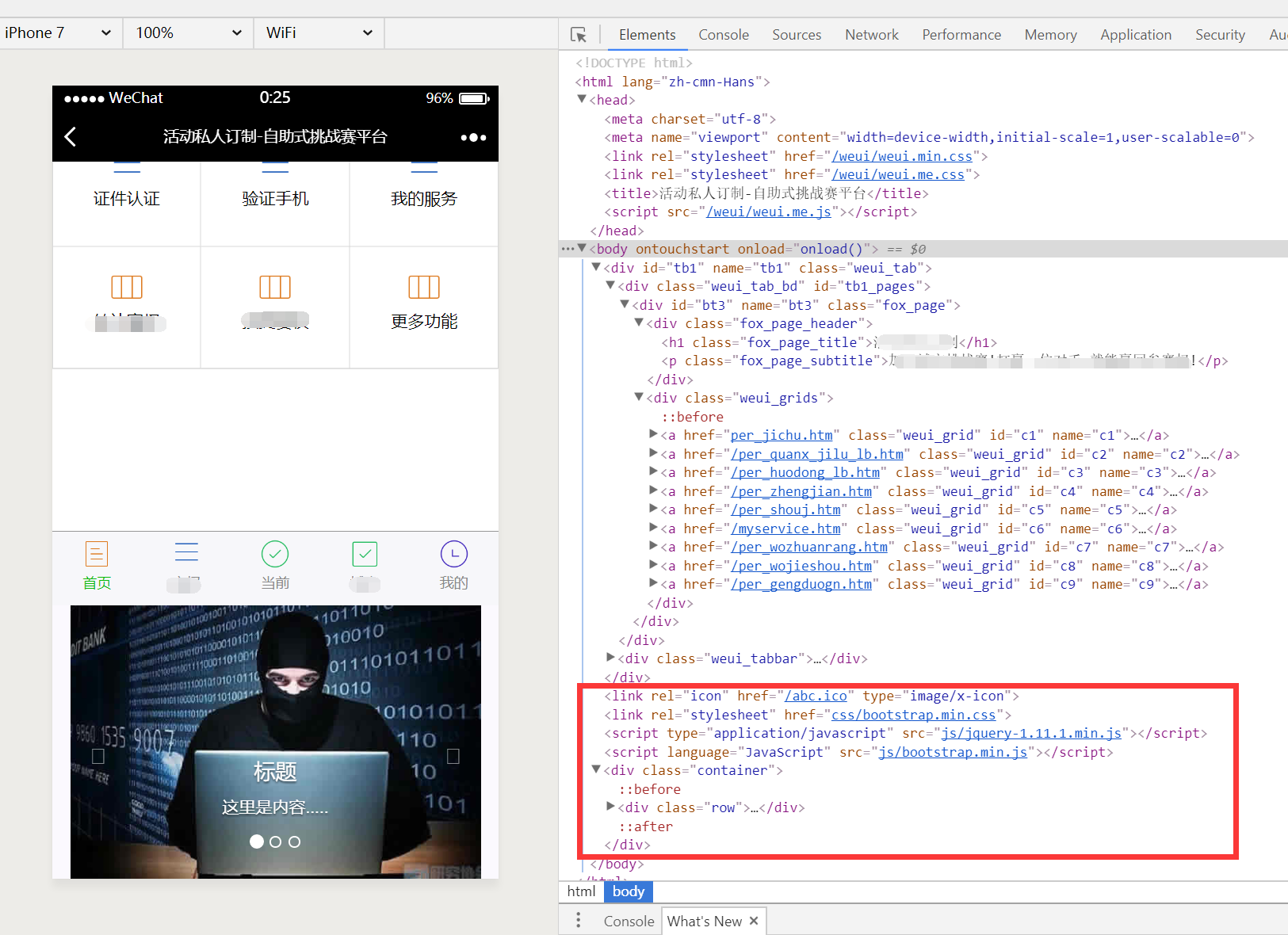Screen dimensions: 1288x935
Task: Select the What's New drawer tab
Action: point(705,922)
